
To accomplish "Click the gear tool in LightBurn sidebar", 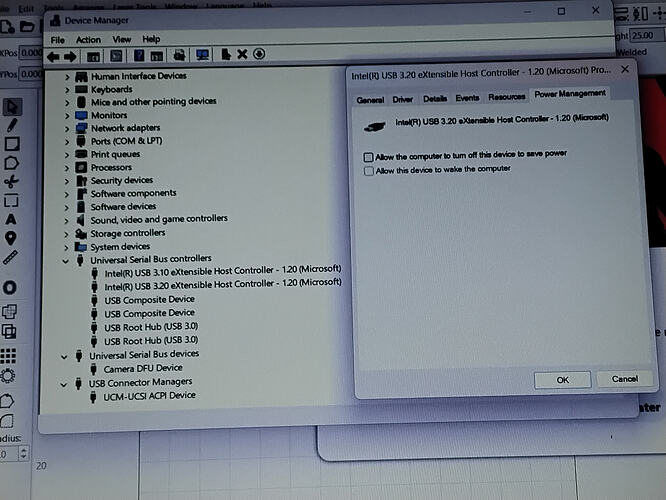I will [8, 376].
